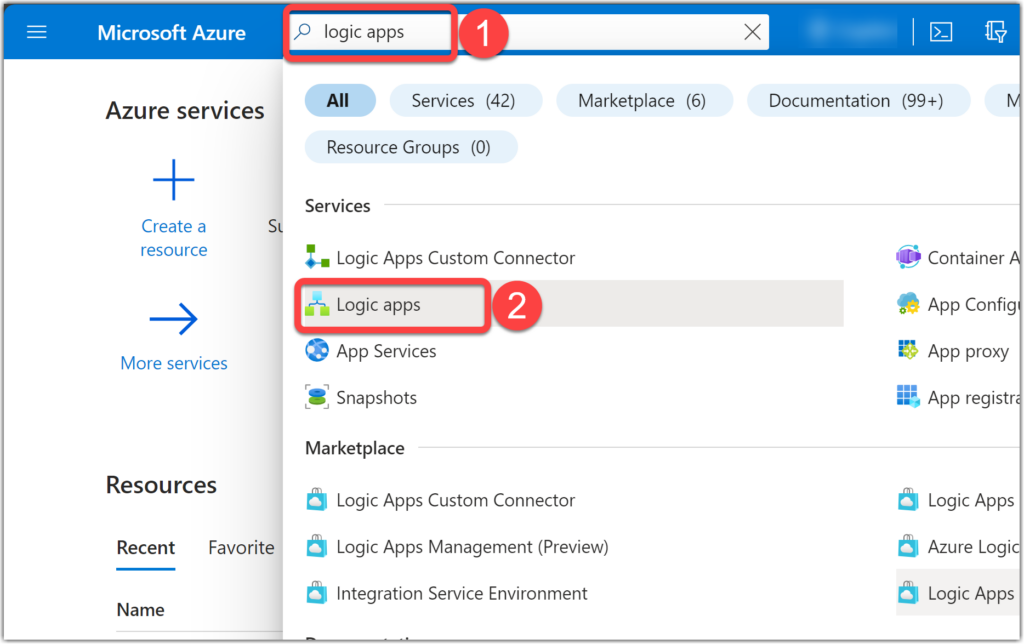
Task: Click the App proxy result text
Action: pos(968,352)
